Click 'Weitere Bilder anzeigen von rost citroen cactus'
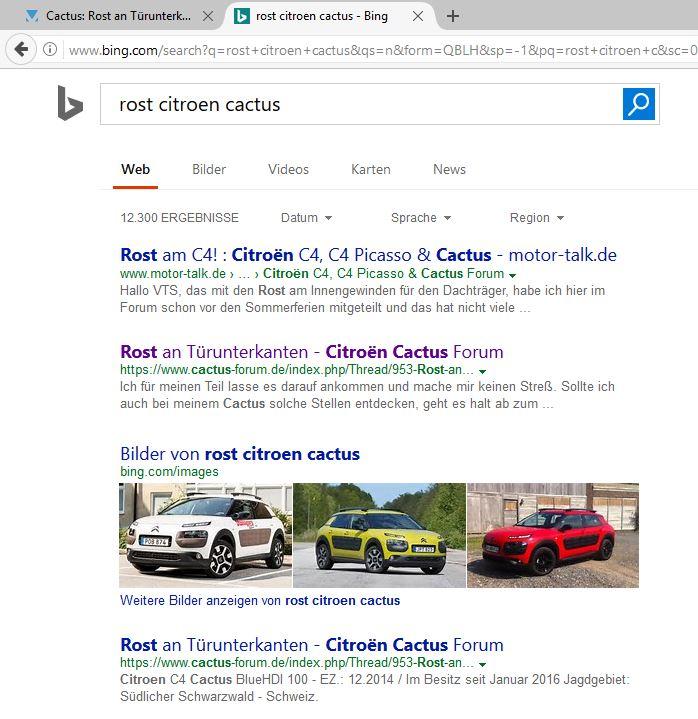The height and width of the screenshot is (719, 698). tap(260, 600)
